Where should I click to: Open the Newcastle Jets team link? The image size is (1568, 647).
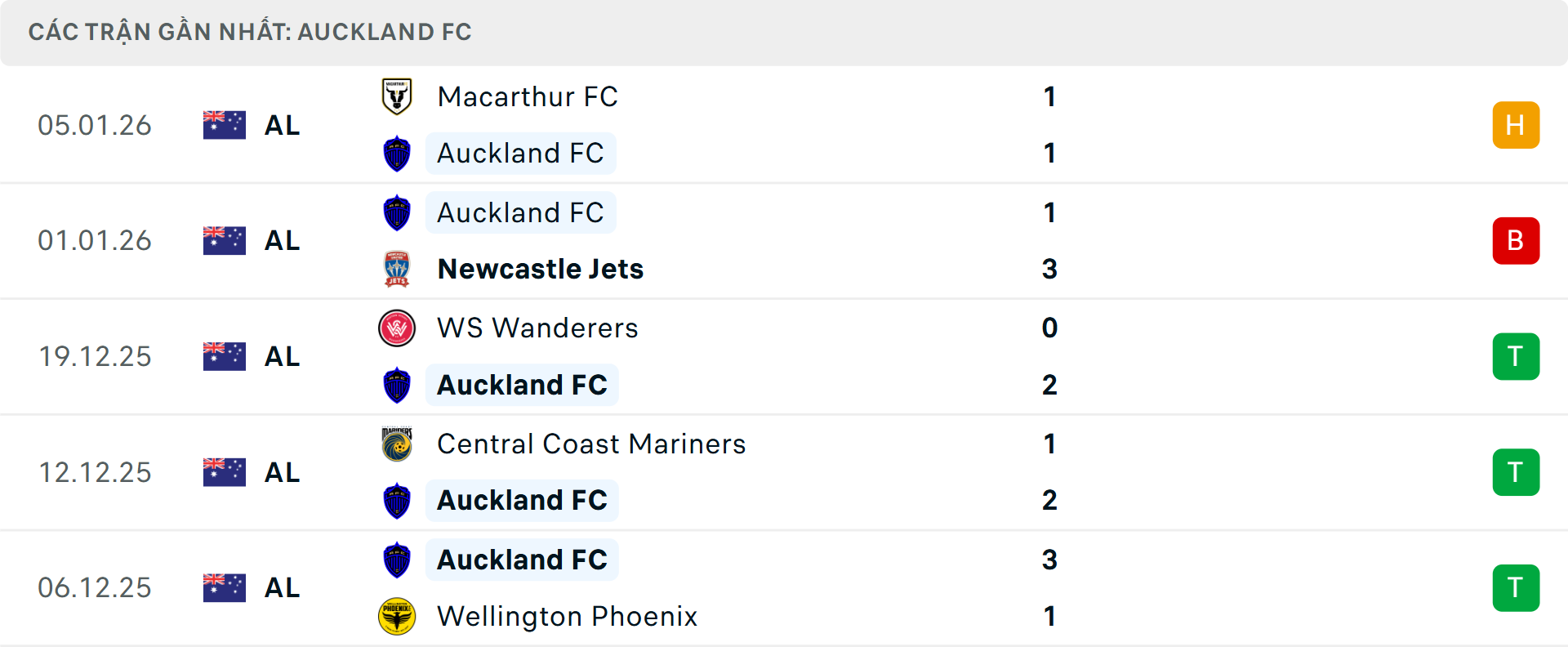(541, 269)
